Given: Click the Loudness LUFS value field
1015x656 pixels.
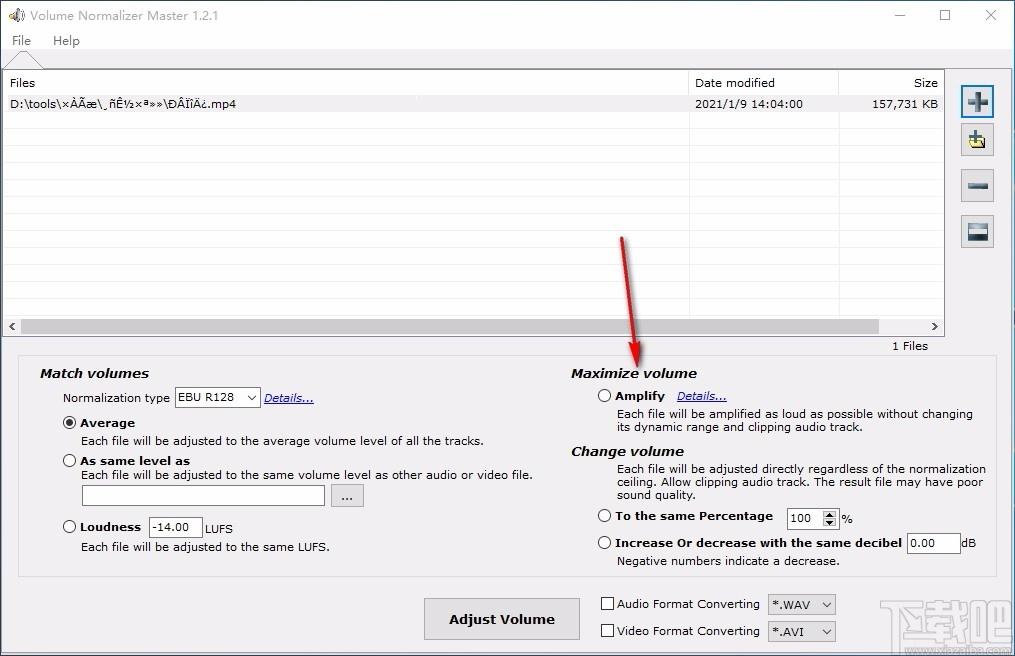Looking at the screenshot, I should click(175, 527).
